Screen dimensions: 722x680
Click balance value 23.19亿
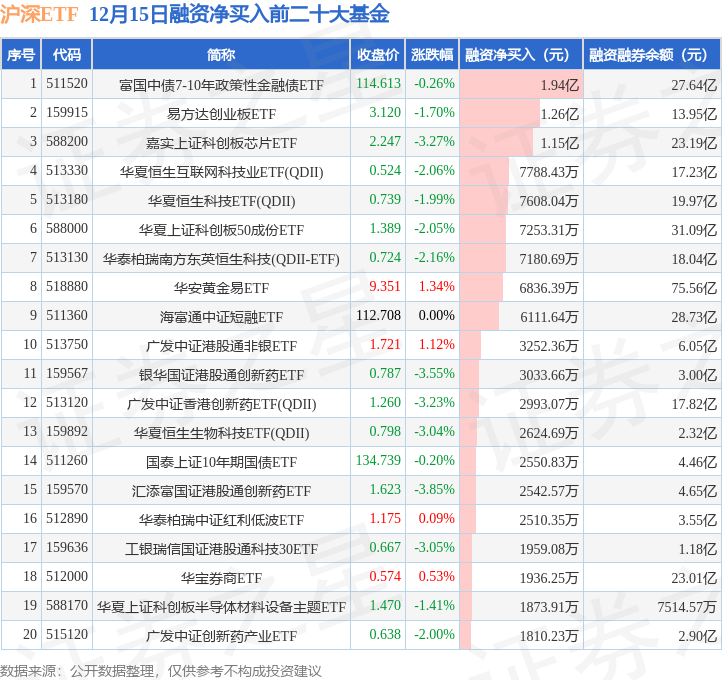pyautogui.click(x=694, y=143)
